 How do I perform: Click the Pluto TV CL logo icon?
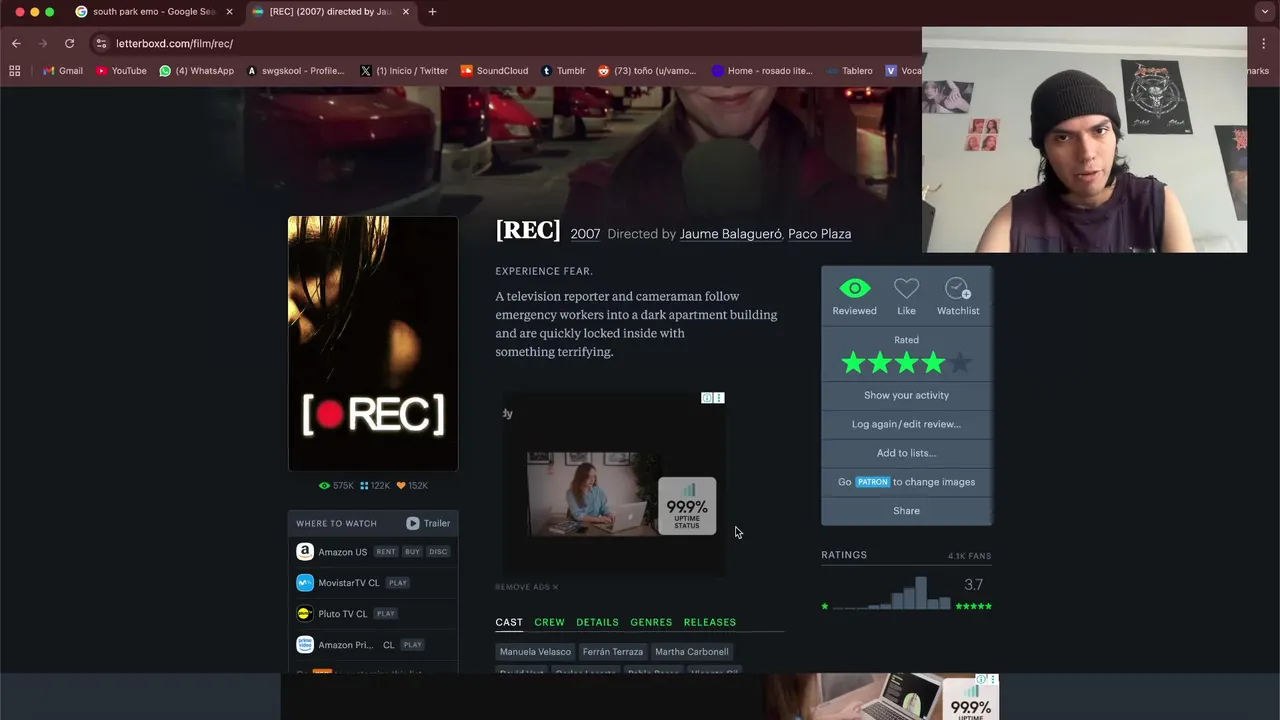point(305,614)
